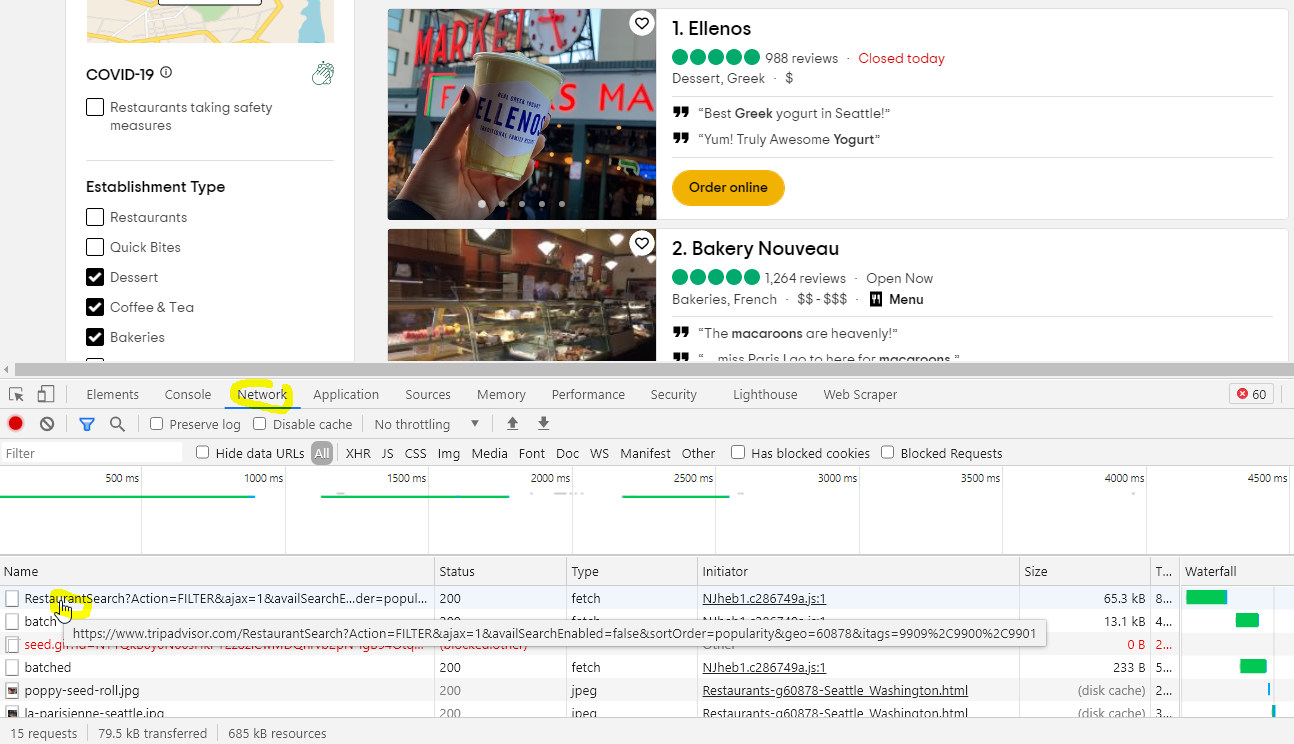
Task: Open the Bakery Nouveau listing title
Action: tap(755, 248)
